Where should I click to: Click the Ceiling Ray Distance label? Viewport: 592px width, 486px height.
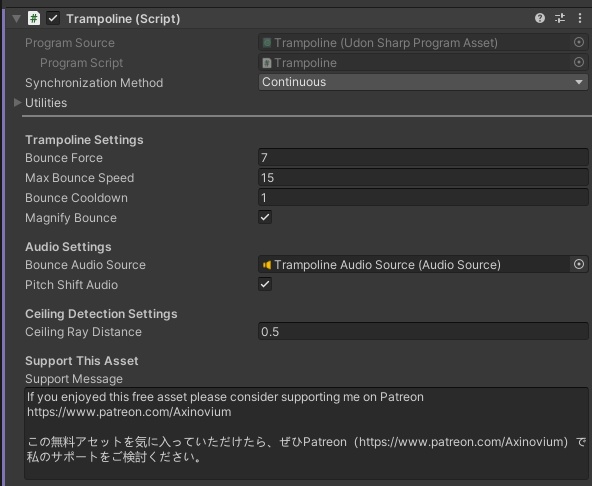pos(83,332)
